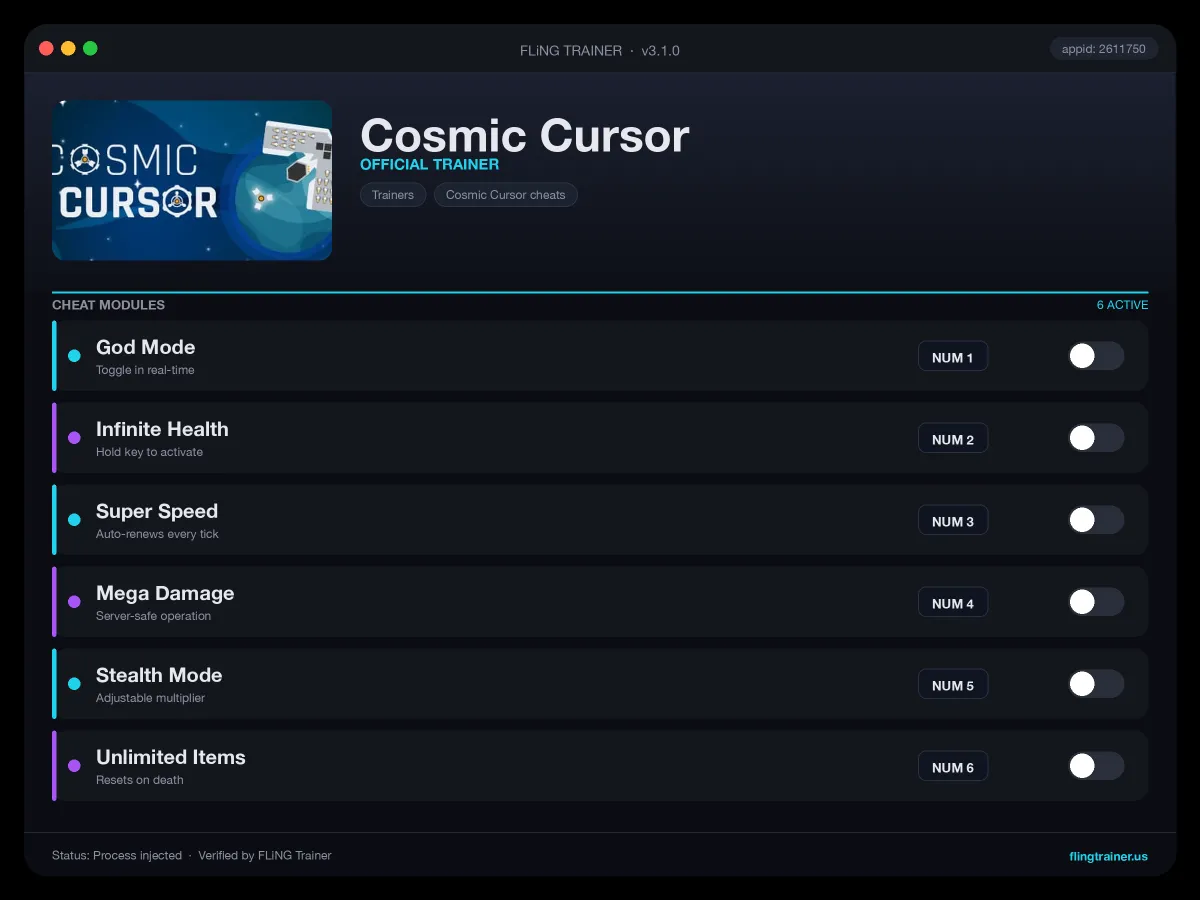Click the NUM 1 hotkey button

click(x=953, y=357)
